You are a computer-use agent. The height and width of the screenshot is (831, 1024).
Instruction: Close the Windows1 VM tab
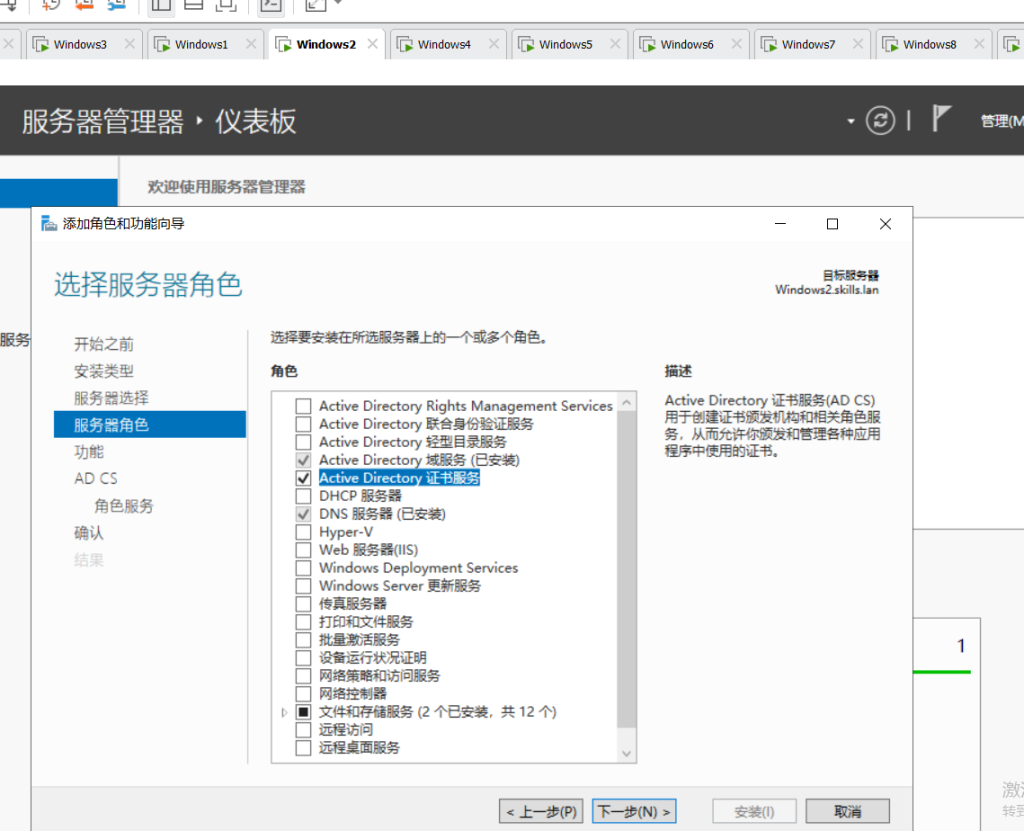coord(251,44)
